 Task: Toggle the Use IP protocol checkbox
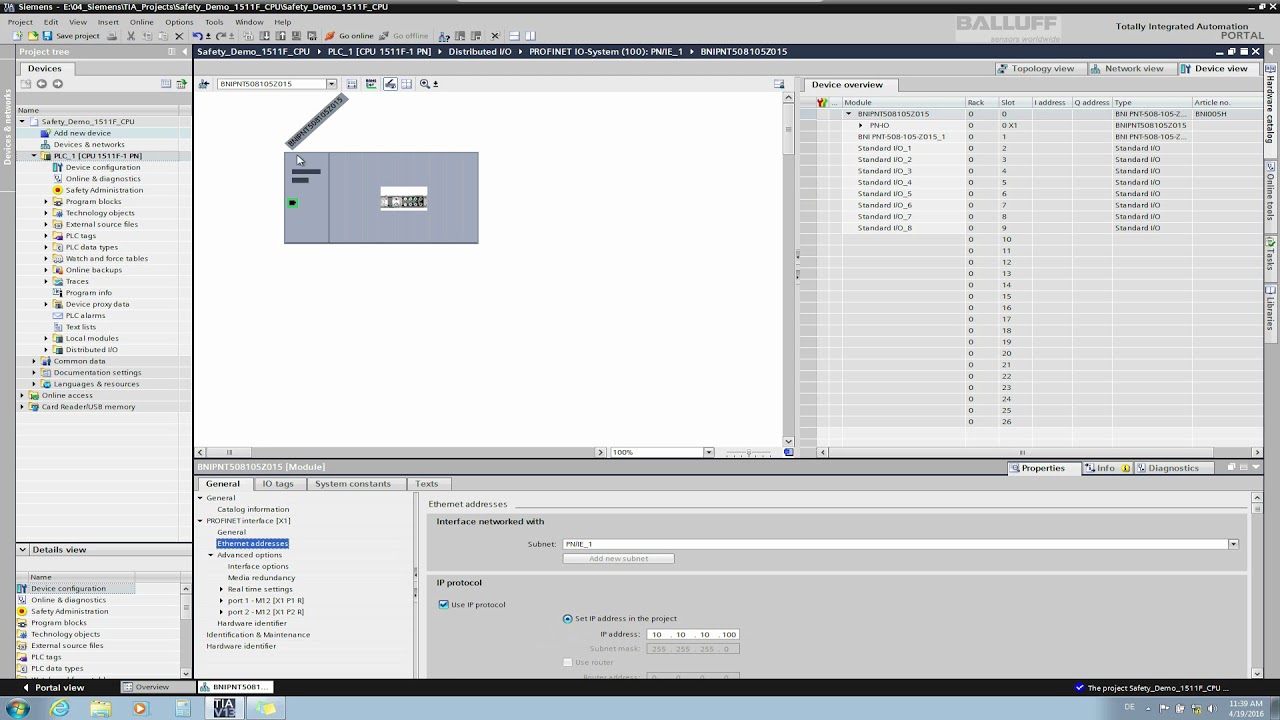[x=444, y=604]
